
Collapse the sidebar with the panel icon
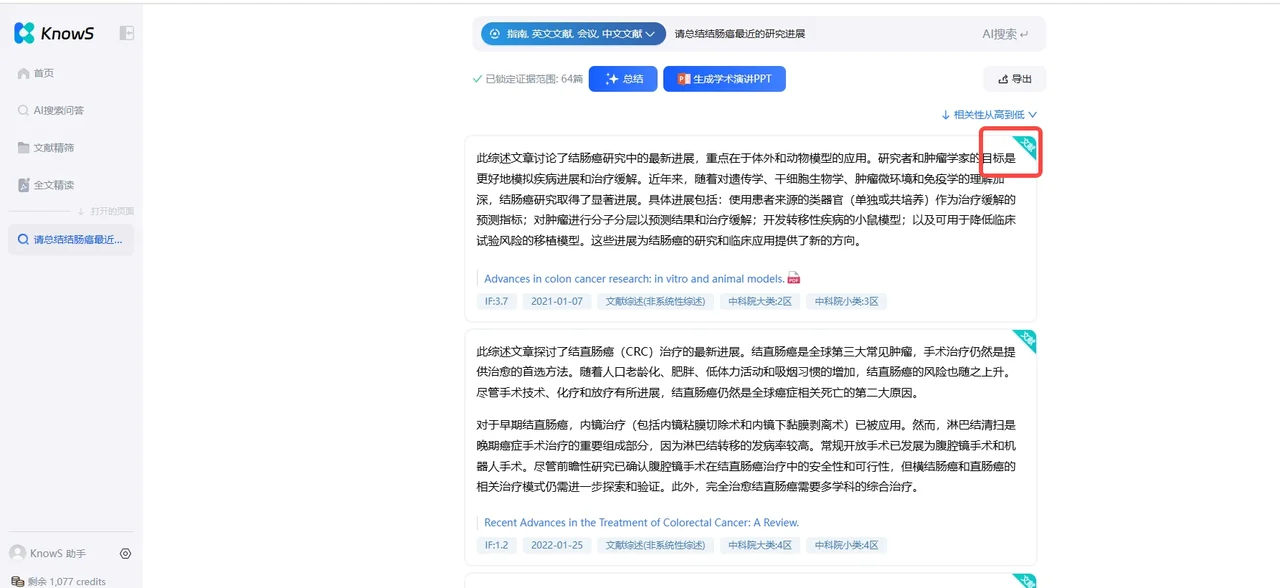[126, 32]
